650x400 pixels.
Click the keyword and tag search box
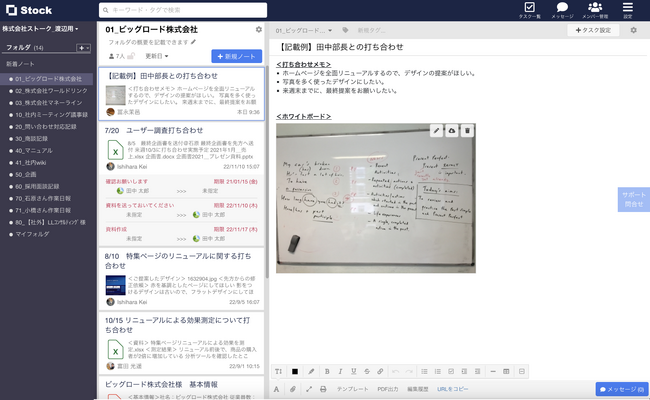pyautogui.click(x=183, y=10)
